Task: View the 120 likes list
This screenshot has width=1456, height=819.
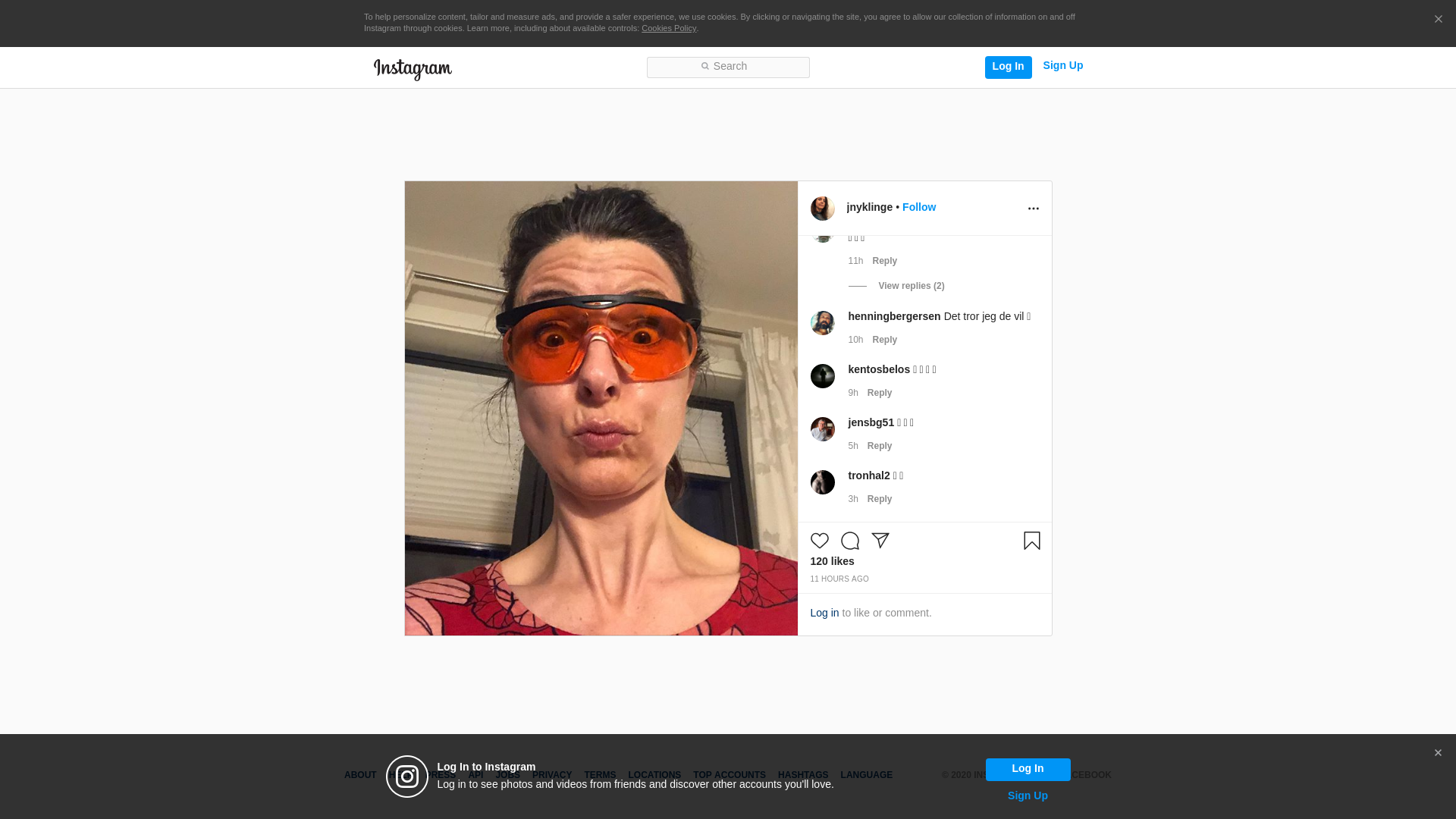Action: (x=832, y=561)
